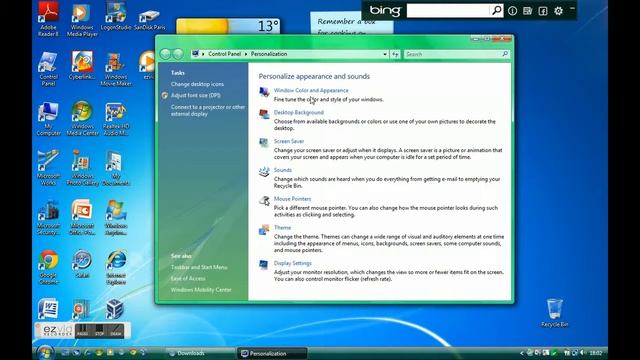Click the Back navigation button
This screenshot has width=640, height=360.
point(165,54)
